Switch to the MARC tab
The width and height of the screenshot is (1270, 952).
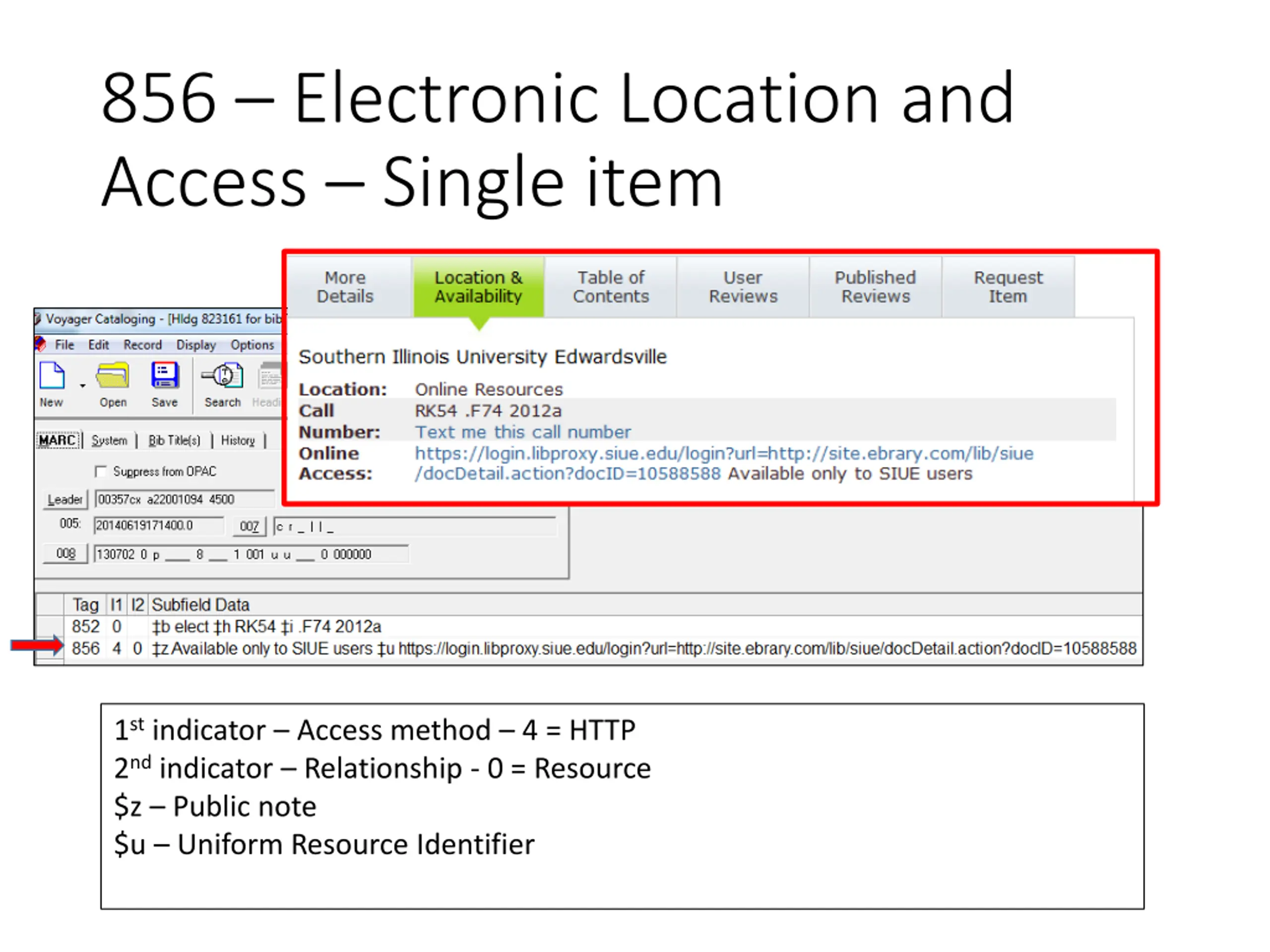(58, 440)
